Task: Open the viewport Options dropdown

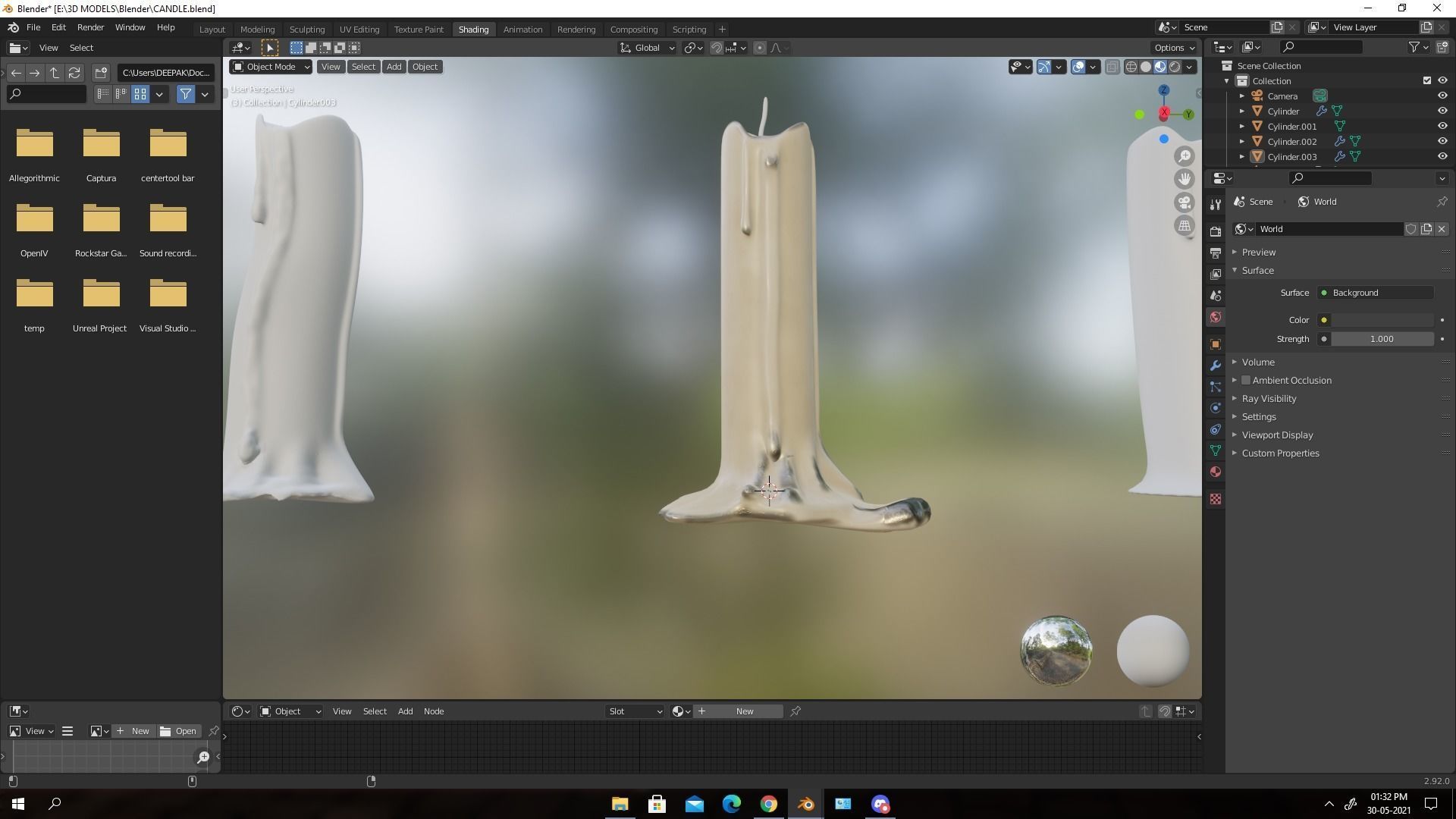Action: click(1174, 48)
